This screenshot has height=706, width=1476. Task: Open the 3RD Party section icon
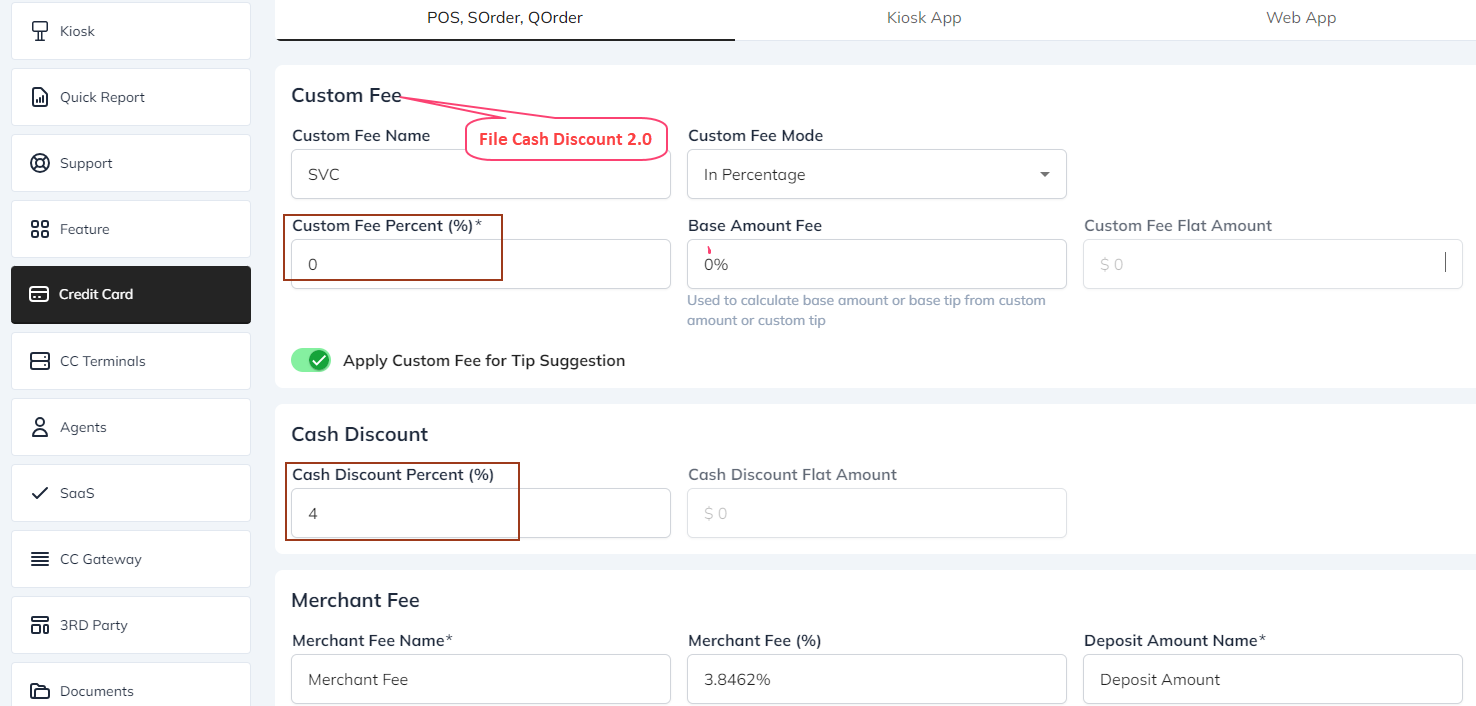[38, 624]
